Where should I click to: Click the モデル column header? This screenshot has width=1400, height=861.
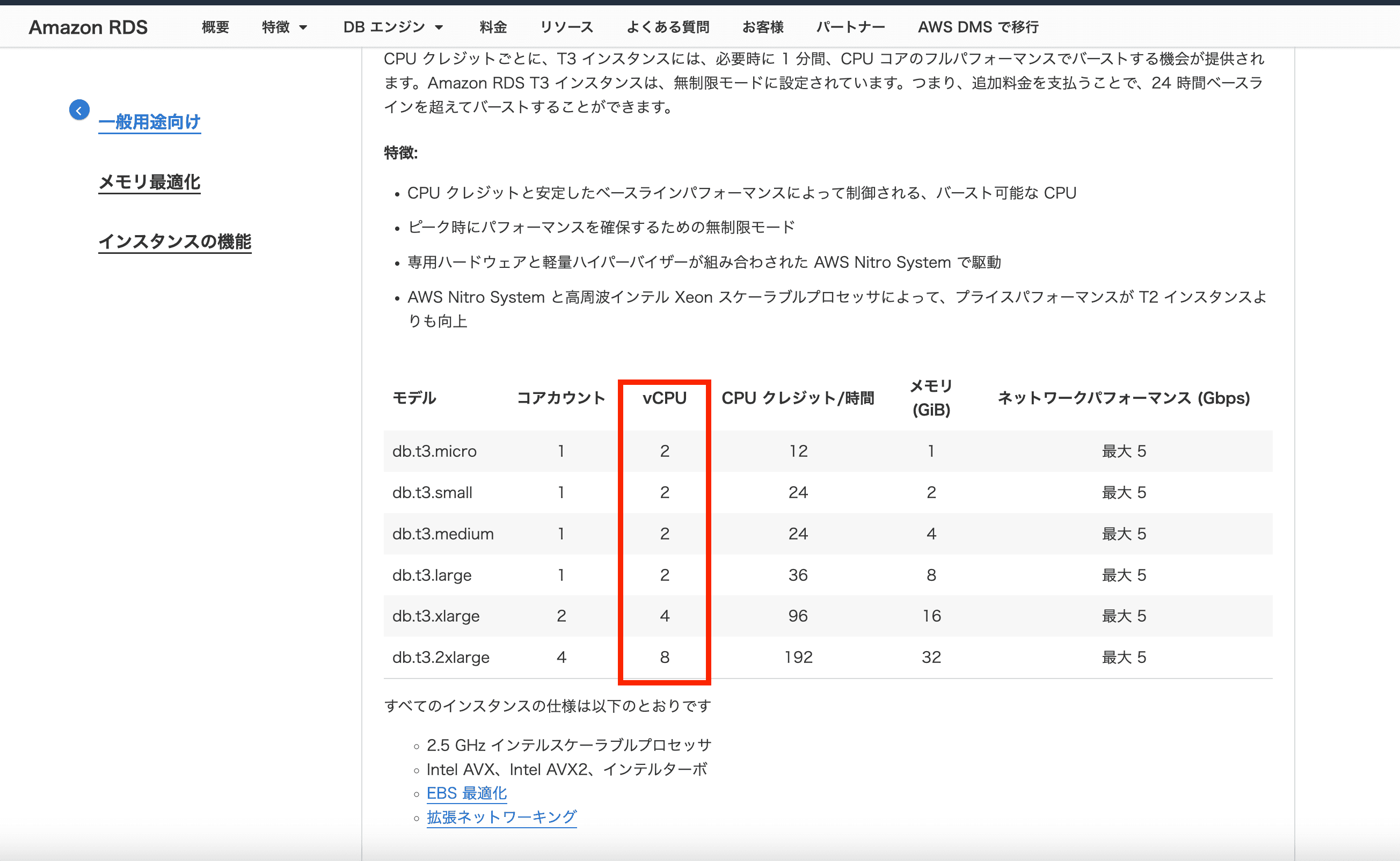click(x=414, y=397)
